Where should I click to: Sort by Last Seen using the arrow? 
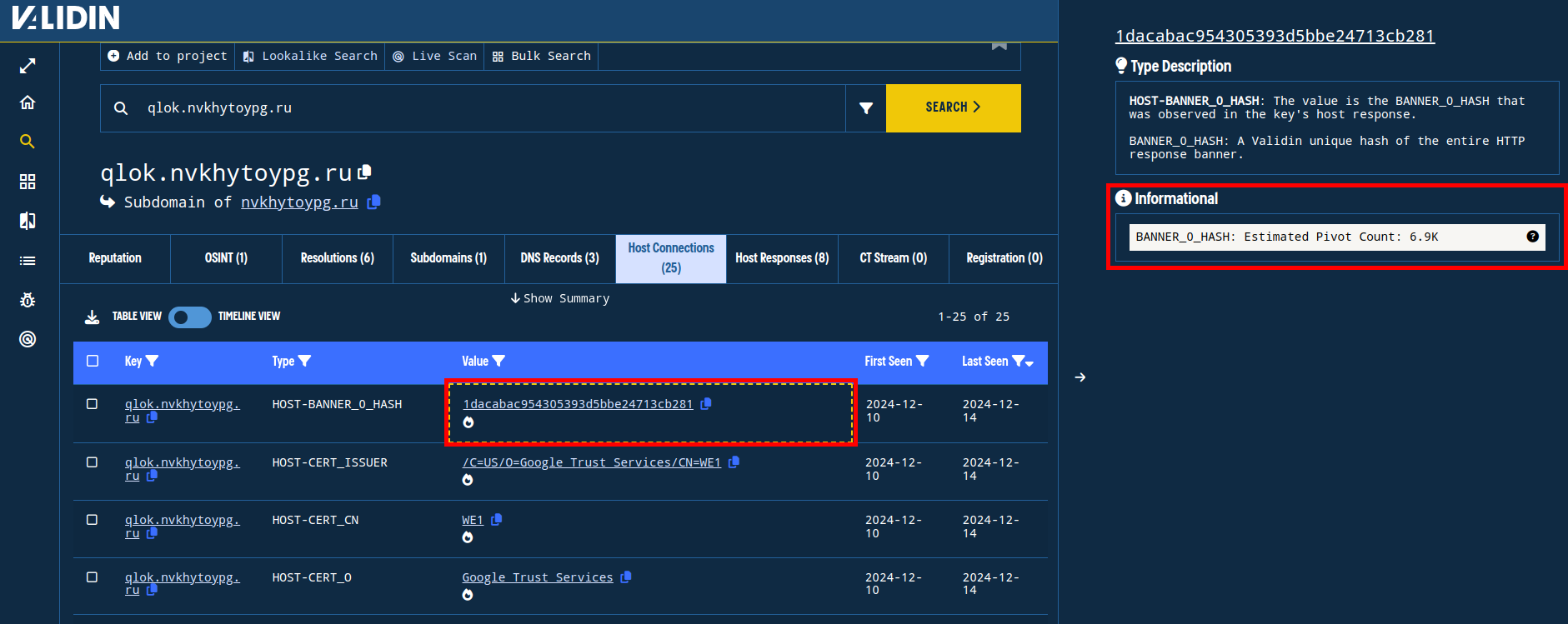coord(1029,363)
